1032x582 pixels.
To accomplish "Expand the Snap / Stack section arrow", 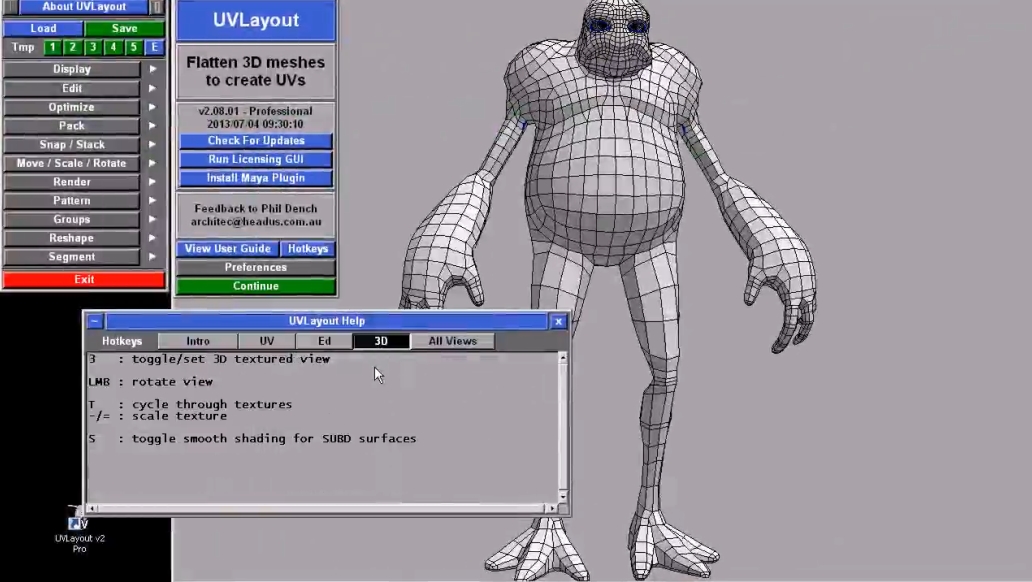I will tap(153, 144).
